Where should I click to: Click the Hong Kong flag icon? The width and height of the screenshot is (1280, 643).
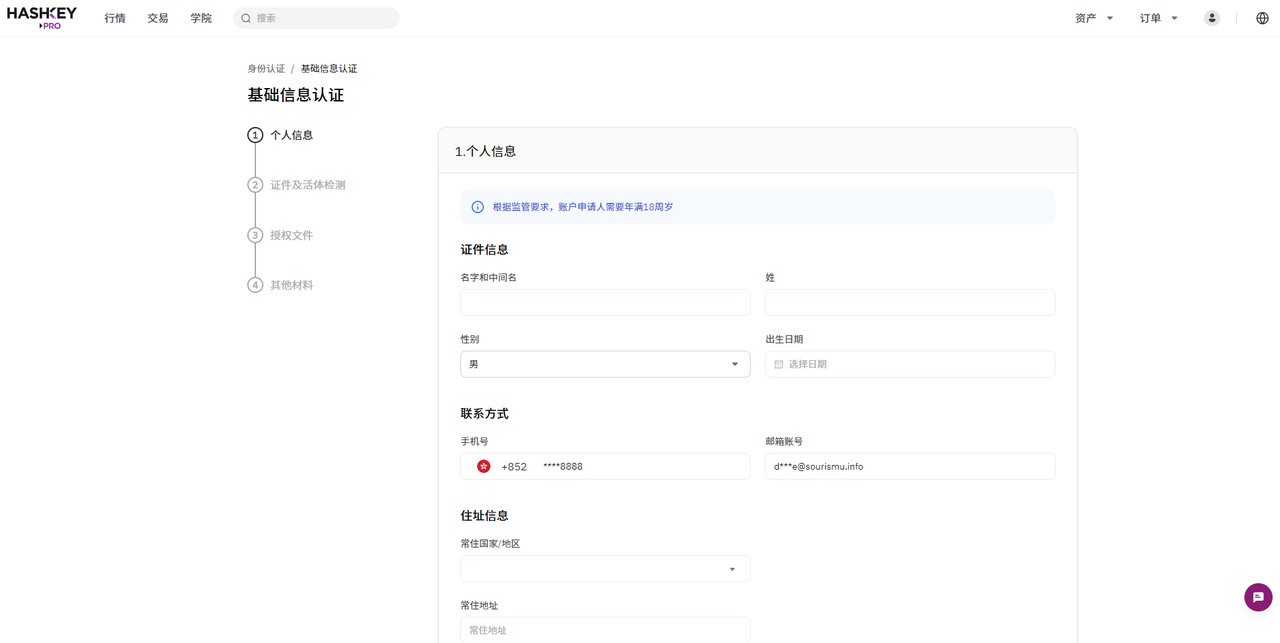pyautogui.click(x=484, y=466)
